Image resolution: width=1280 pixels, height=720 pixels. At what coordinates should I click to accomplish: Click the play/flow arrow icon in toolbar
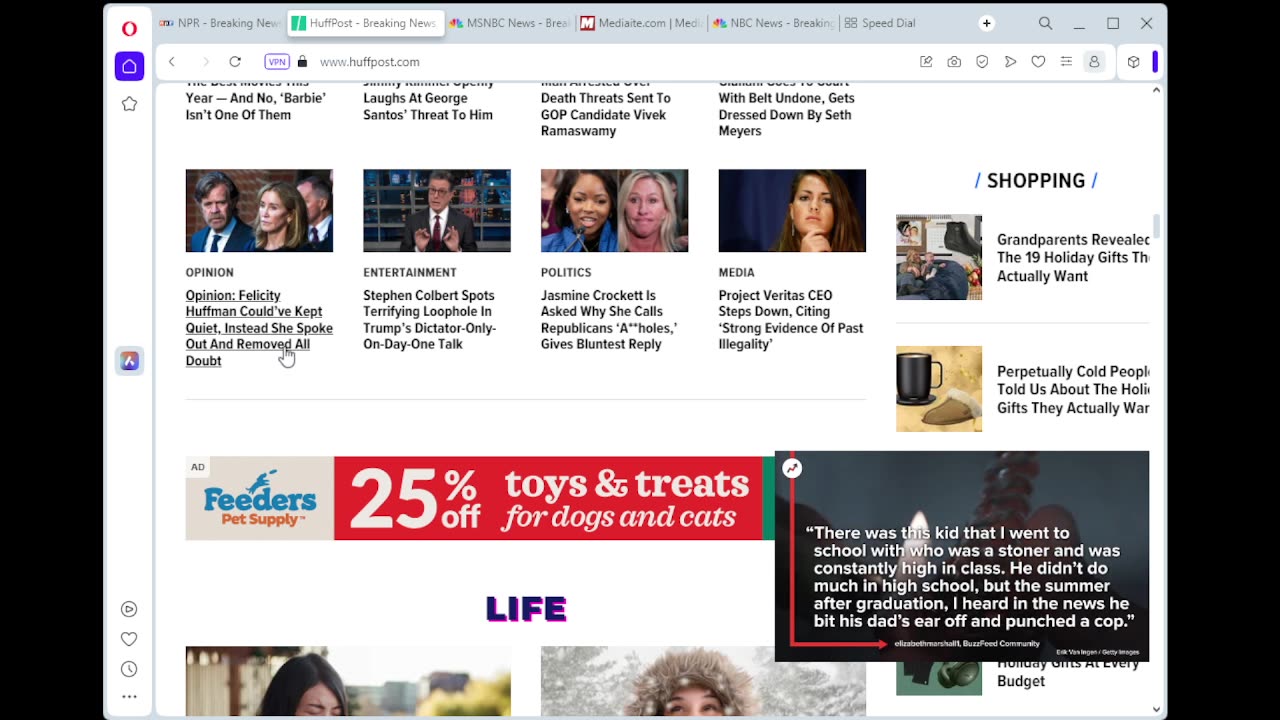point(1010,62)
